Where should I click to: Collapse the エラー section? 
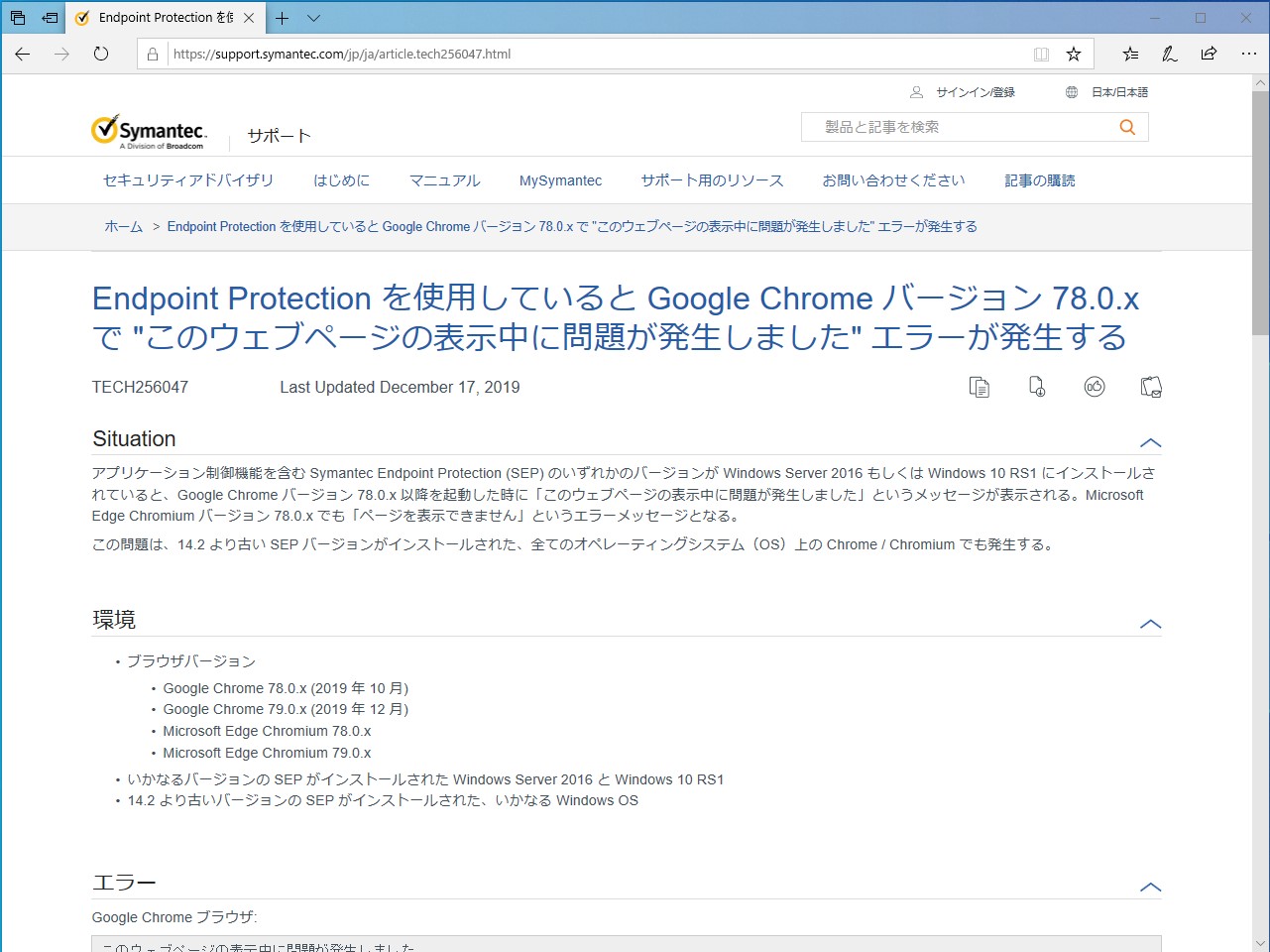[1150, 887]
